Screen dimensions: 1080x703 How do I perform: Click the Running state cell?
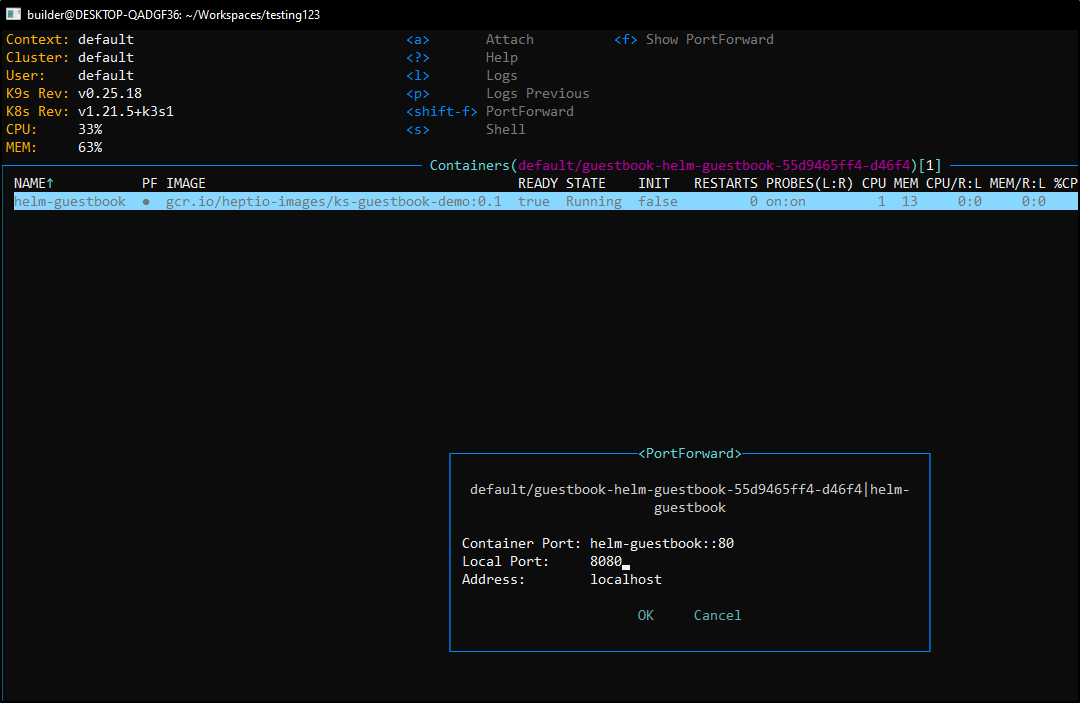[594, 201]
